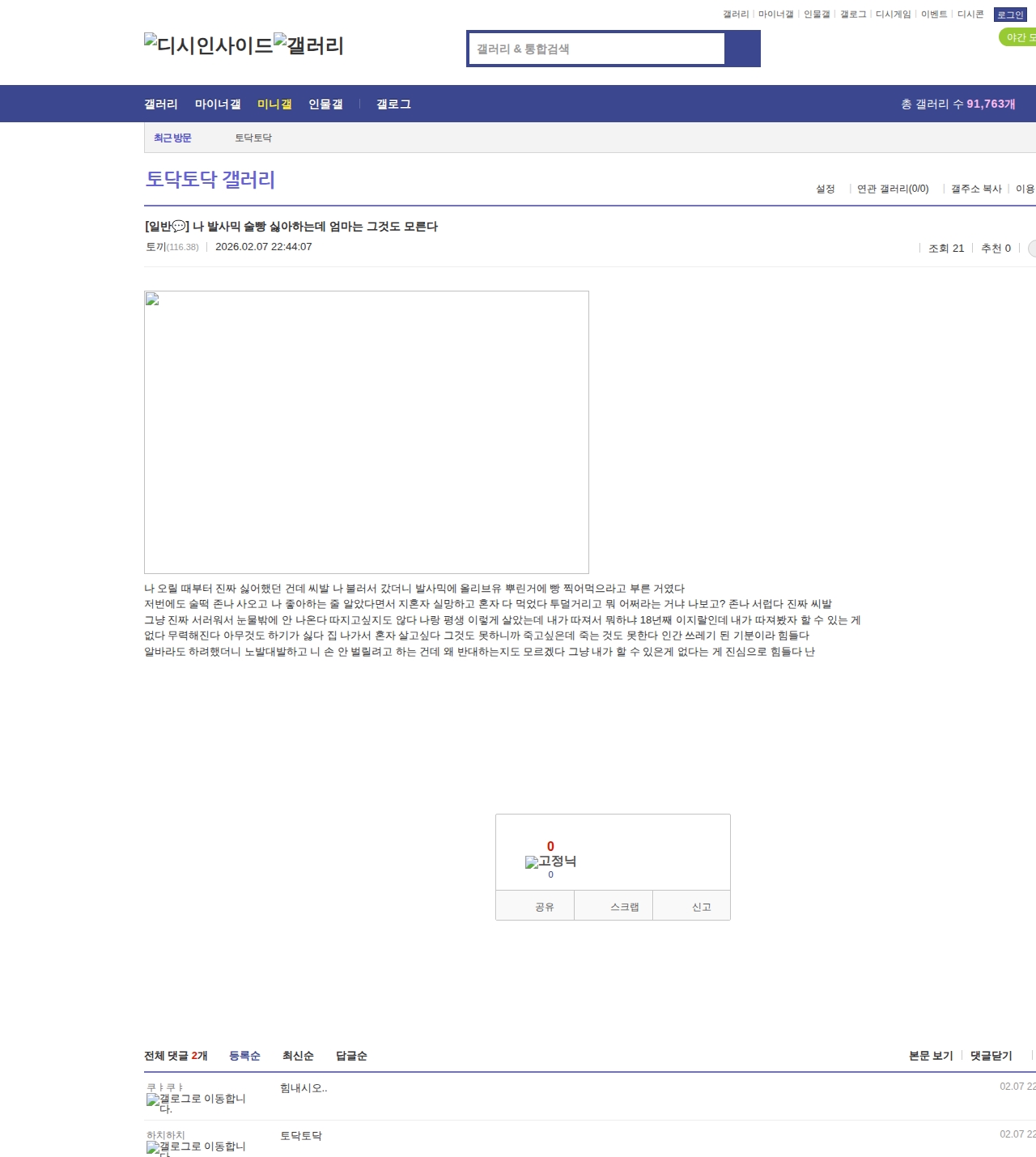
Task: Click the broken post image
Action: (366, 432)
